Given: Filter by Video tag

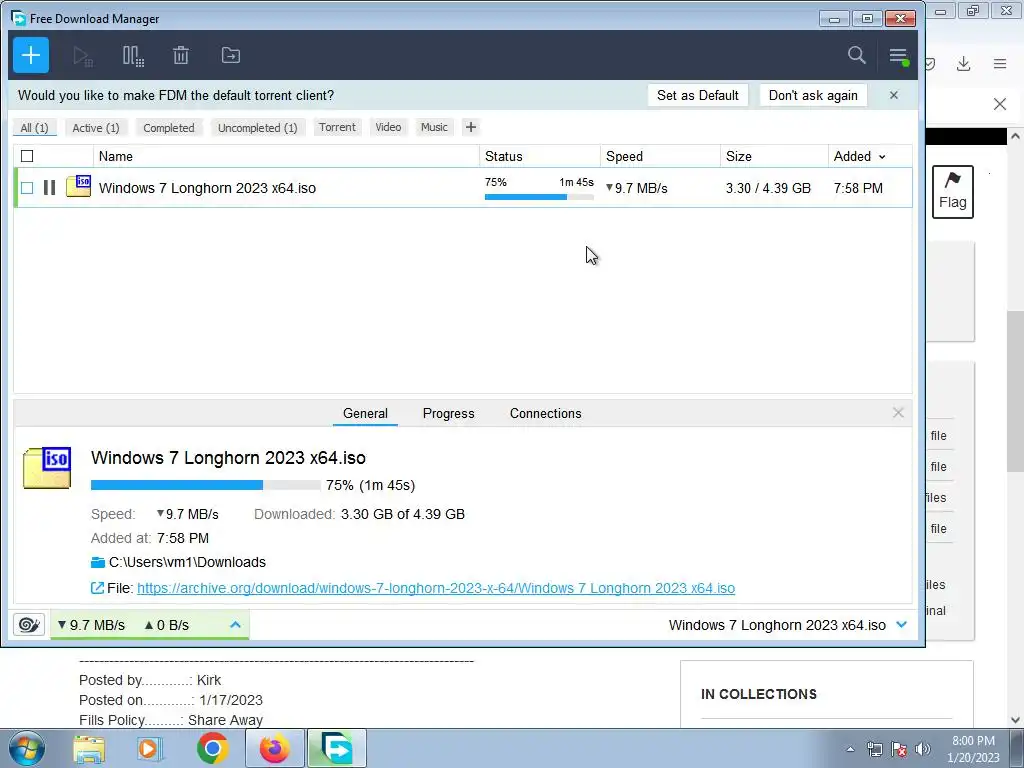Looking at the screenshot, I should click(x=388, y=127).
